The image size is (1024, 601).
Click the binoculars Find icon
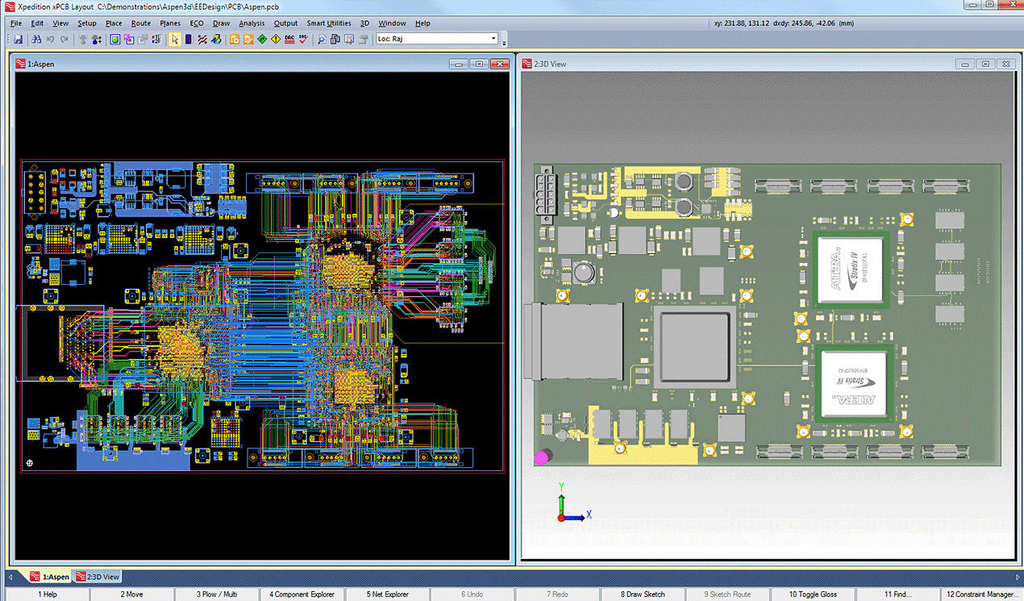[x=37, y=39]
